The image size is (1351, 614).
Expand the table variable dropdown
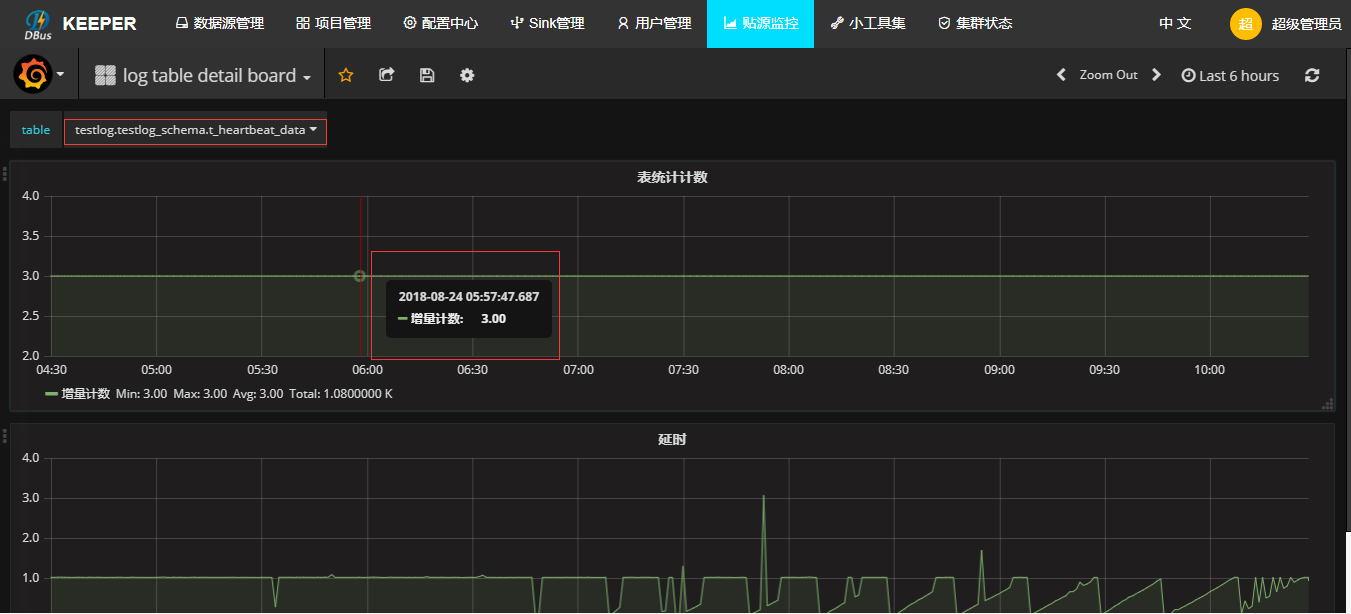(195, 130)
